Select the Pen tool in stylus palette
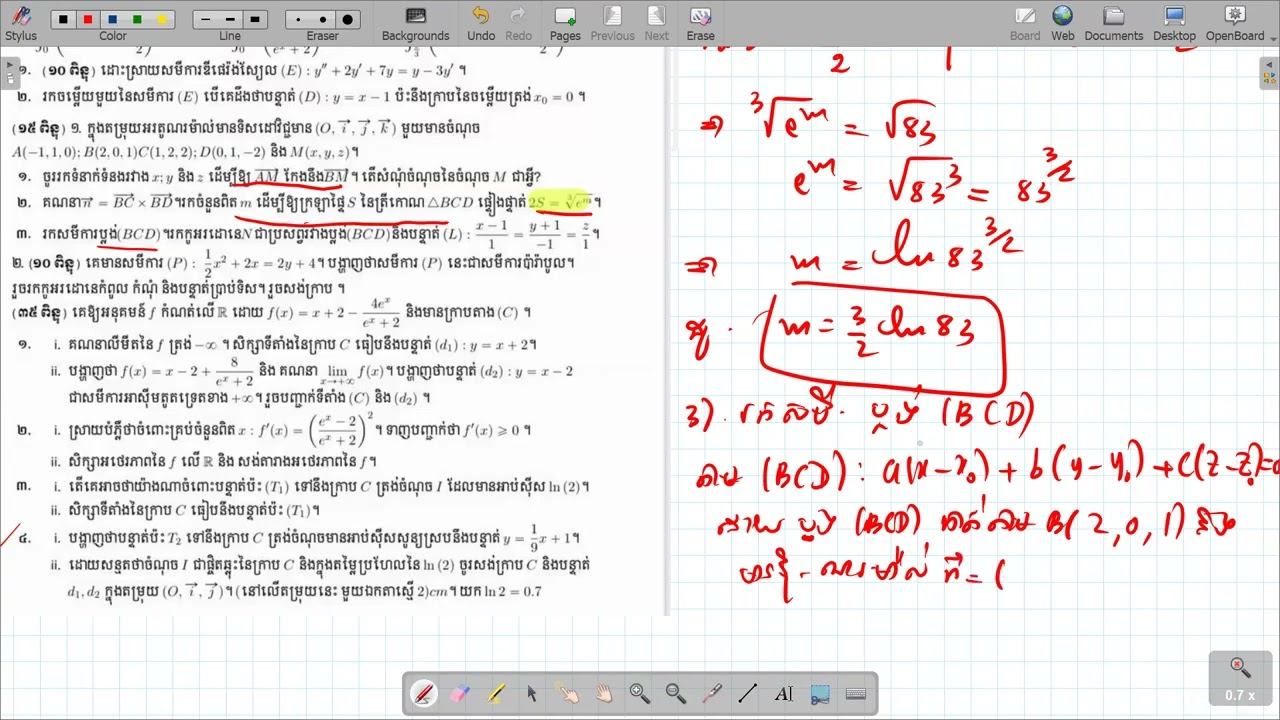This screenshot has width=1280, height=720. [424, 693]
